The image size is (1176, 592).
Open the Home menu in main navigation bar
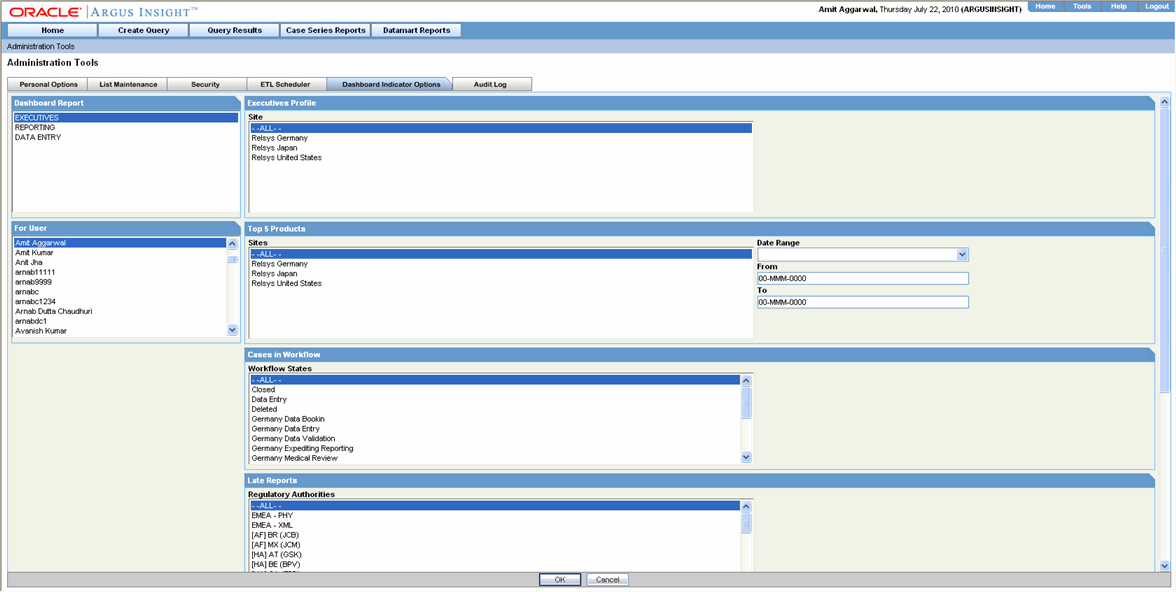pyautogui.click(x=52, y=31)
